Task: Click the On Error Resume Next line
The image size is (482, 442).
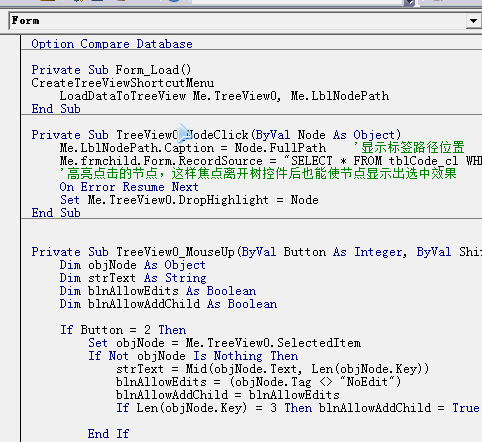Action: [129, 187]
